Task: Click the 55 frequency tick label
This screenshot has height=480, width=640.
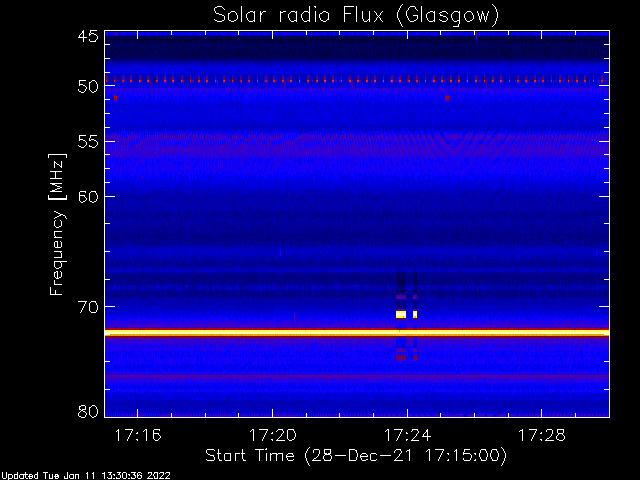Action: tap(88, 142)
